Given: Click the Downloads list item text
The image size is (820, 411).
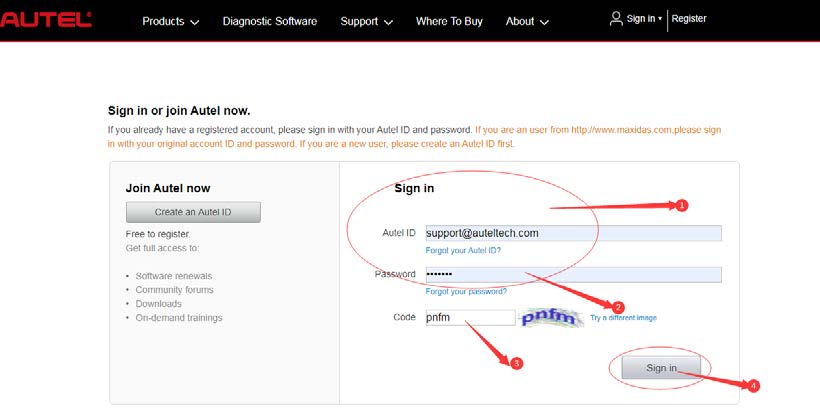Looking at the screenshot, I should tap(158, 304).
